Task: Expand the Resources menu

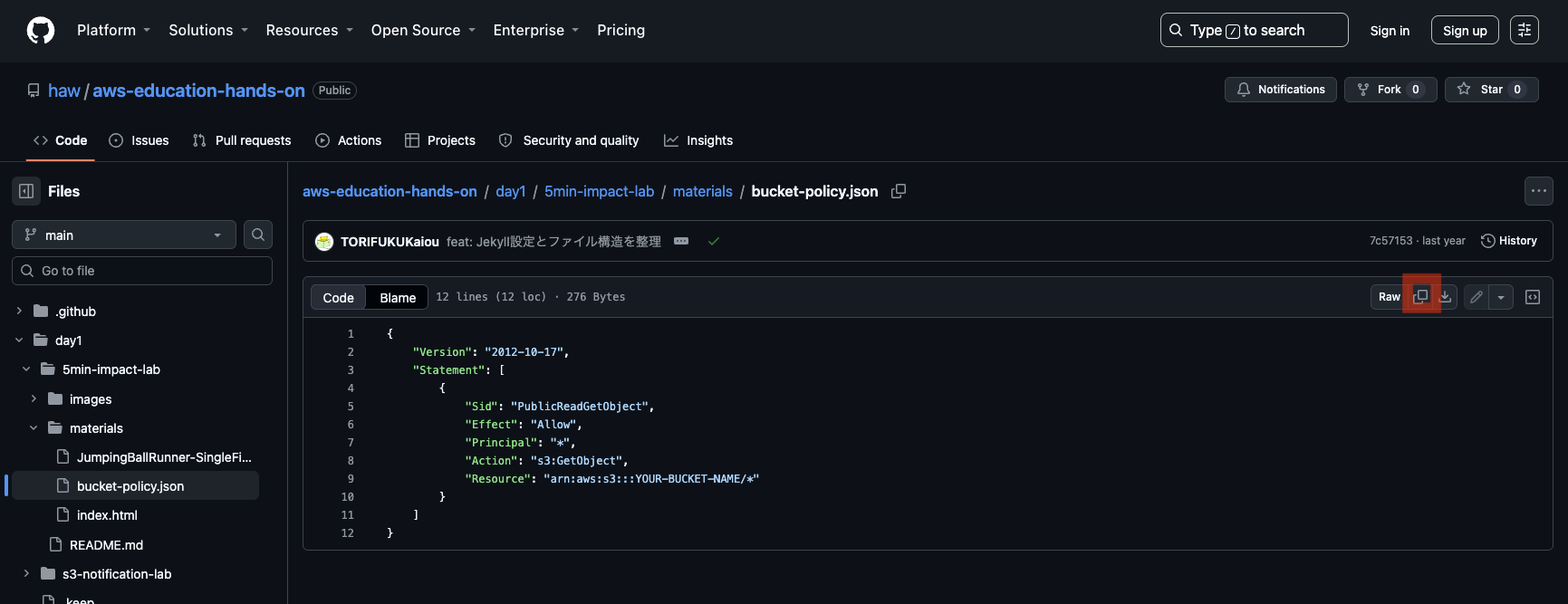Action: click(x=309, y=30)
